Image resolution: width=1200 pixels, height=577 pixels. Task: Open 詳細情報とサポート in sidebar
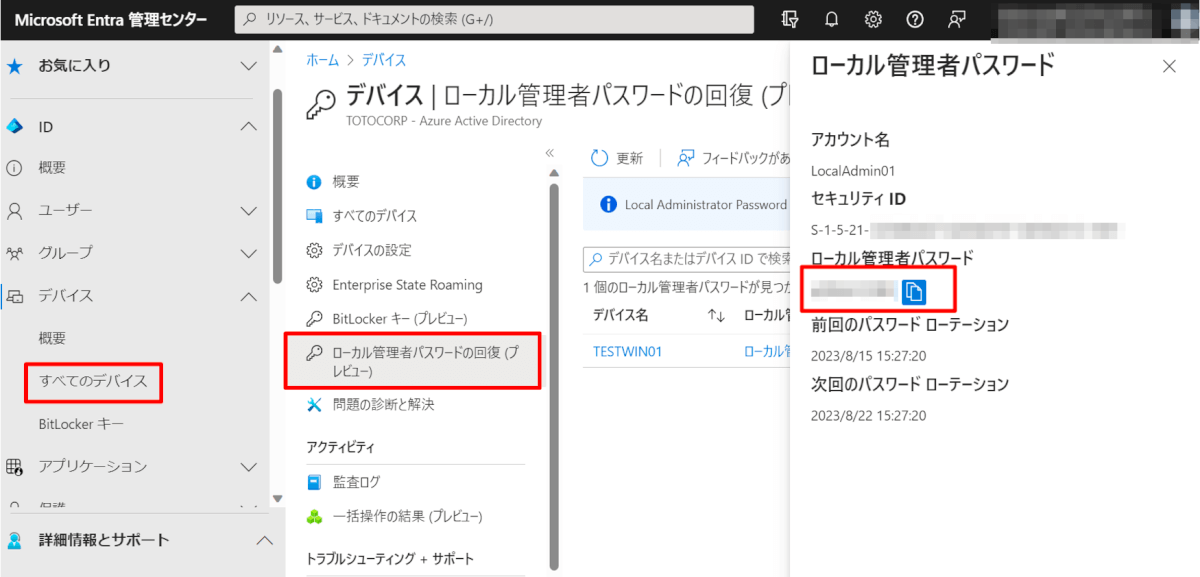click(x=104, y=540)
